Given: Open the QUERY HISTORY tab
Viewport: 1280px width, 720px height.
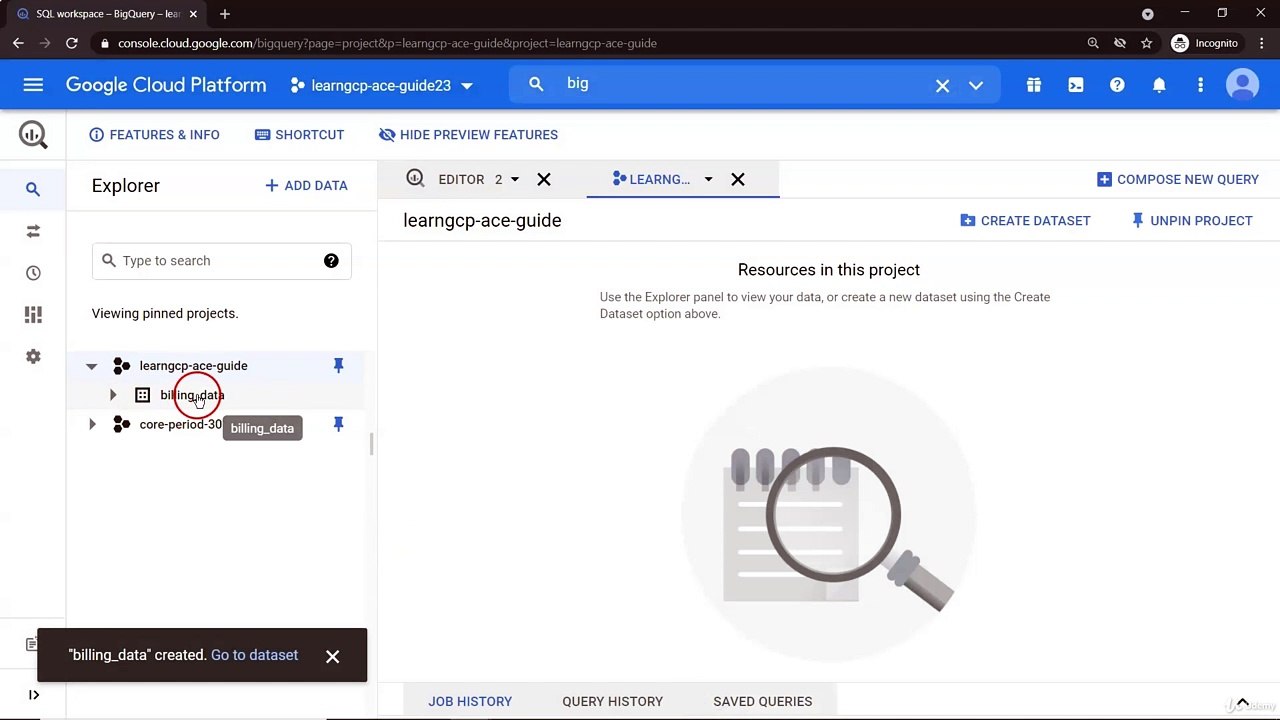Looking at the screenshot, I should tap(612, 702).
